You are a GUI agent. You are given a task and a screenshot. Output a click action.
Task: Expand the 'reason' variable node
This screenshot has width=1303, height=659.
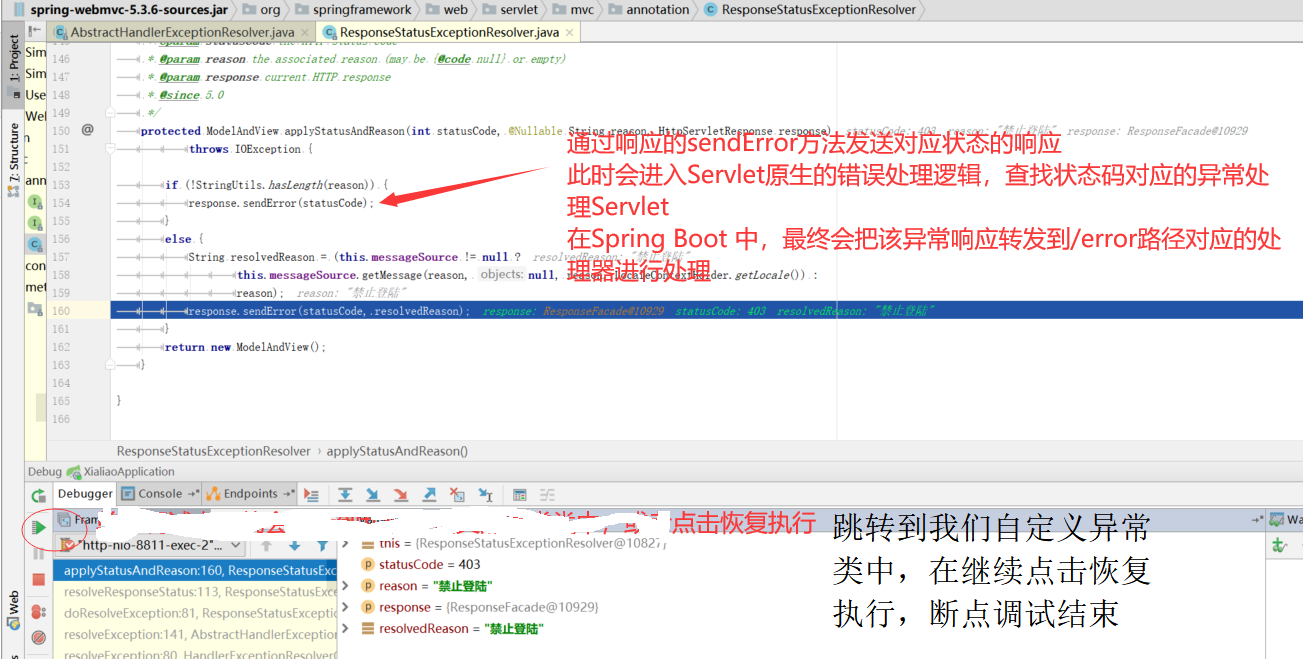click(347, 586)
